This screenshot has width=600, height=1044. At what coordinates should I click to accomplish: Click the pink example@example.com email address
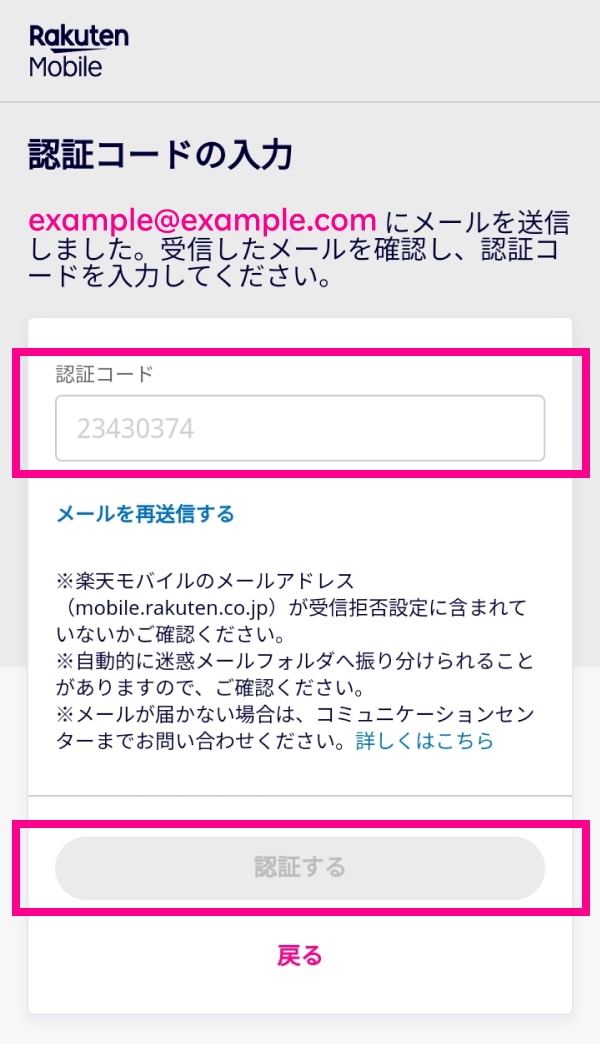click(x=202, y=220)
